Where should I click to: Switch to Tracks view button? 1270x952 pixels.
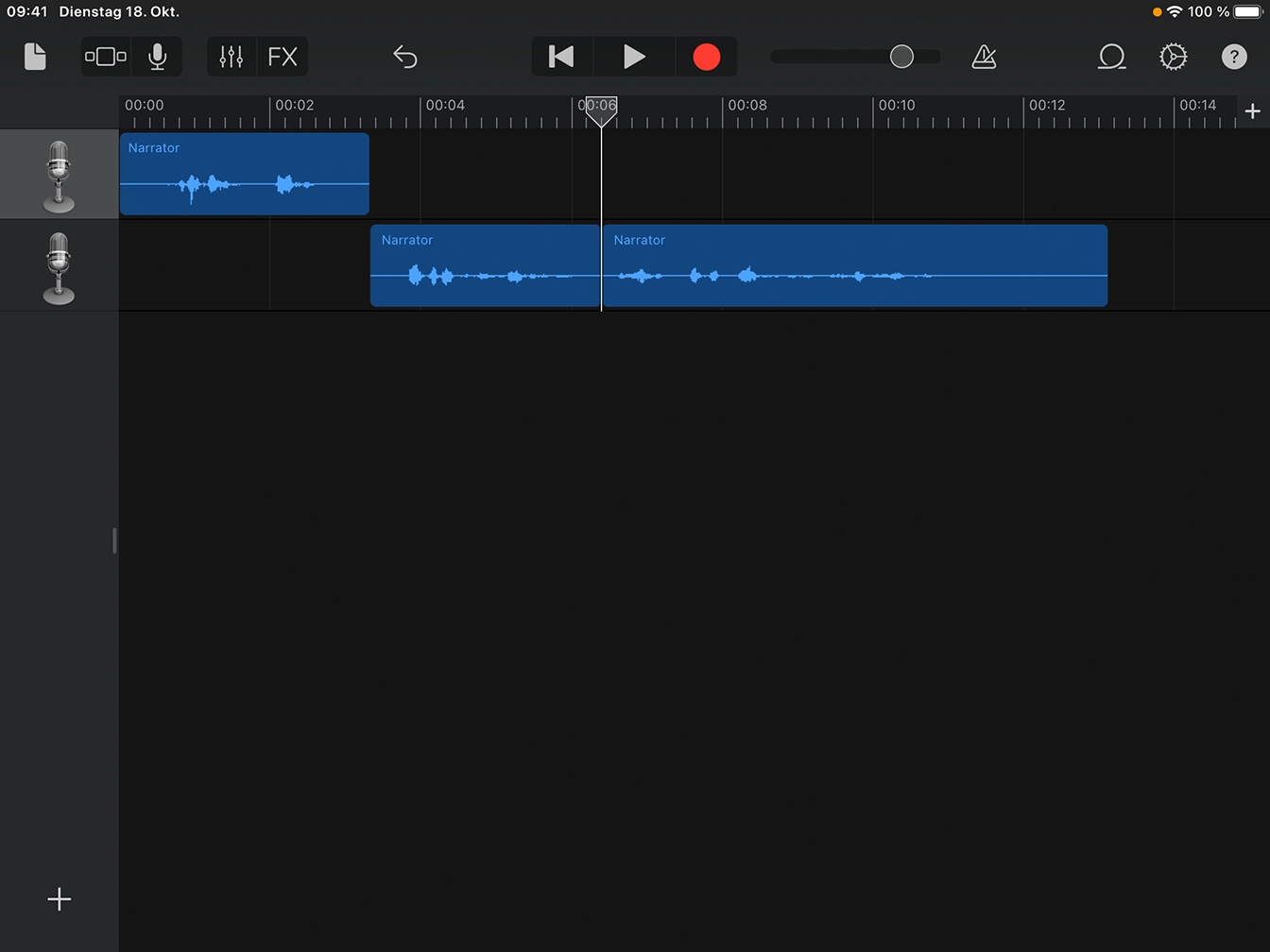(106, 57)
